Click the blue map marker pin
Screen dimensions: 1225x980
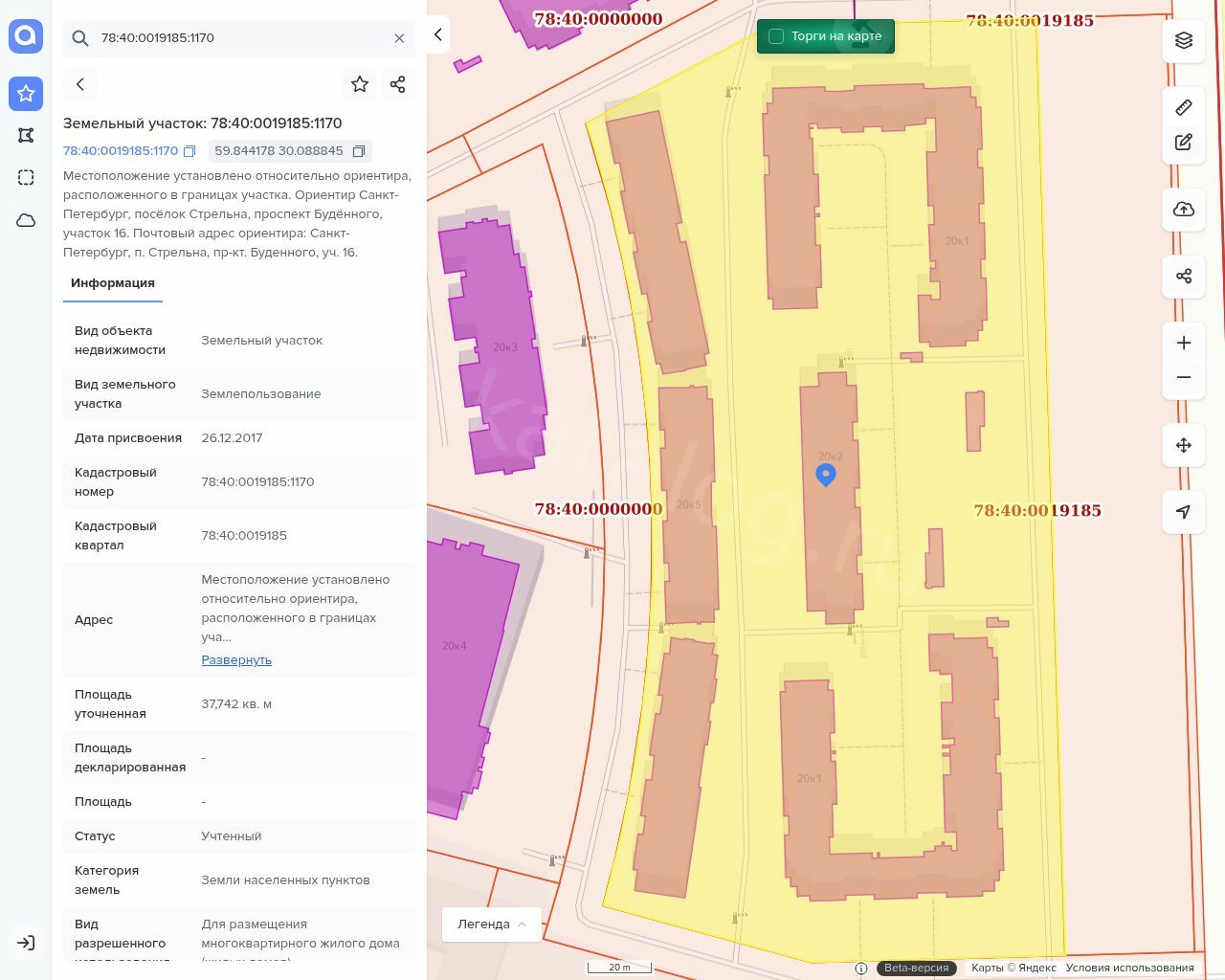[x=826, y=474]
